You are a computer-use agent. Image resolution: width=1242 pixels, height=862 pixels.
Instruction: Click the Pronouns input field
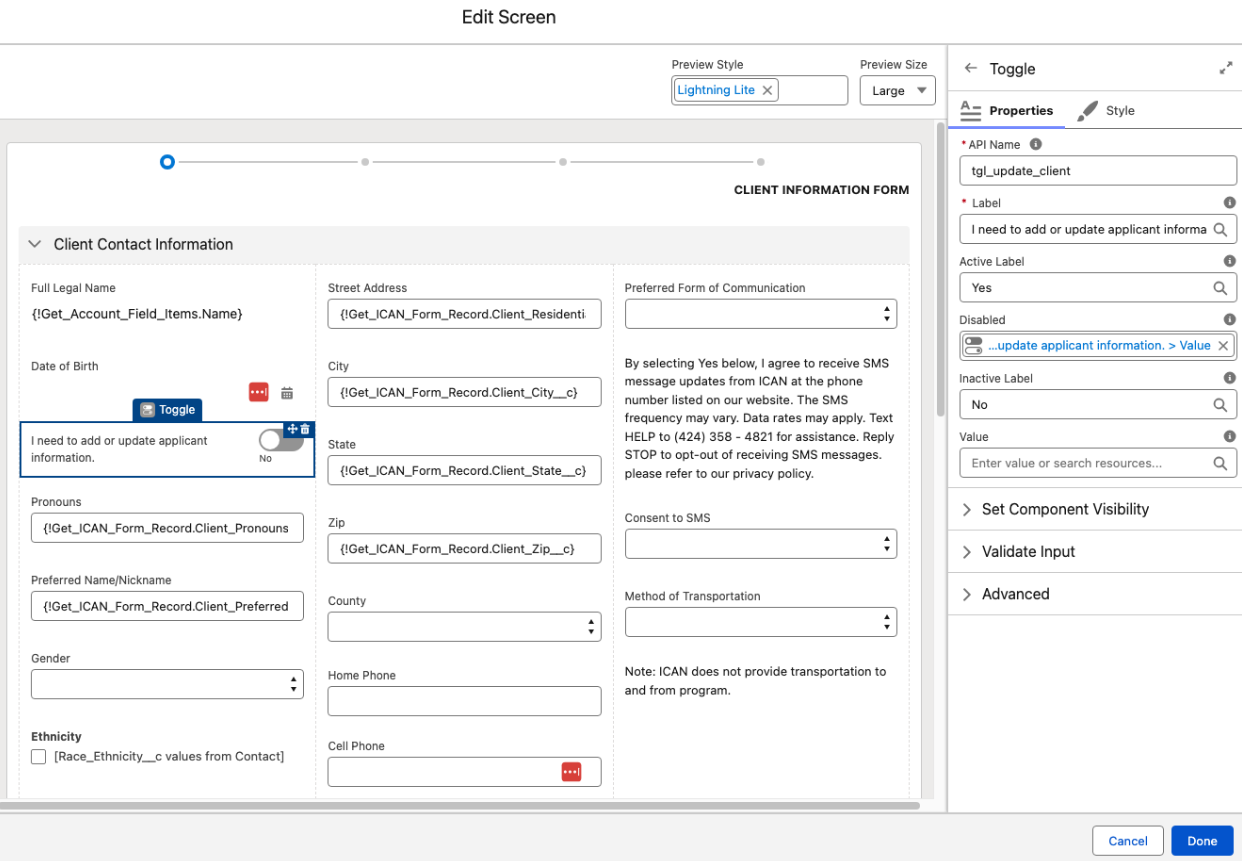click(x=167, y=528)
